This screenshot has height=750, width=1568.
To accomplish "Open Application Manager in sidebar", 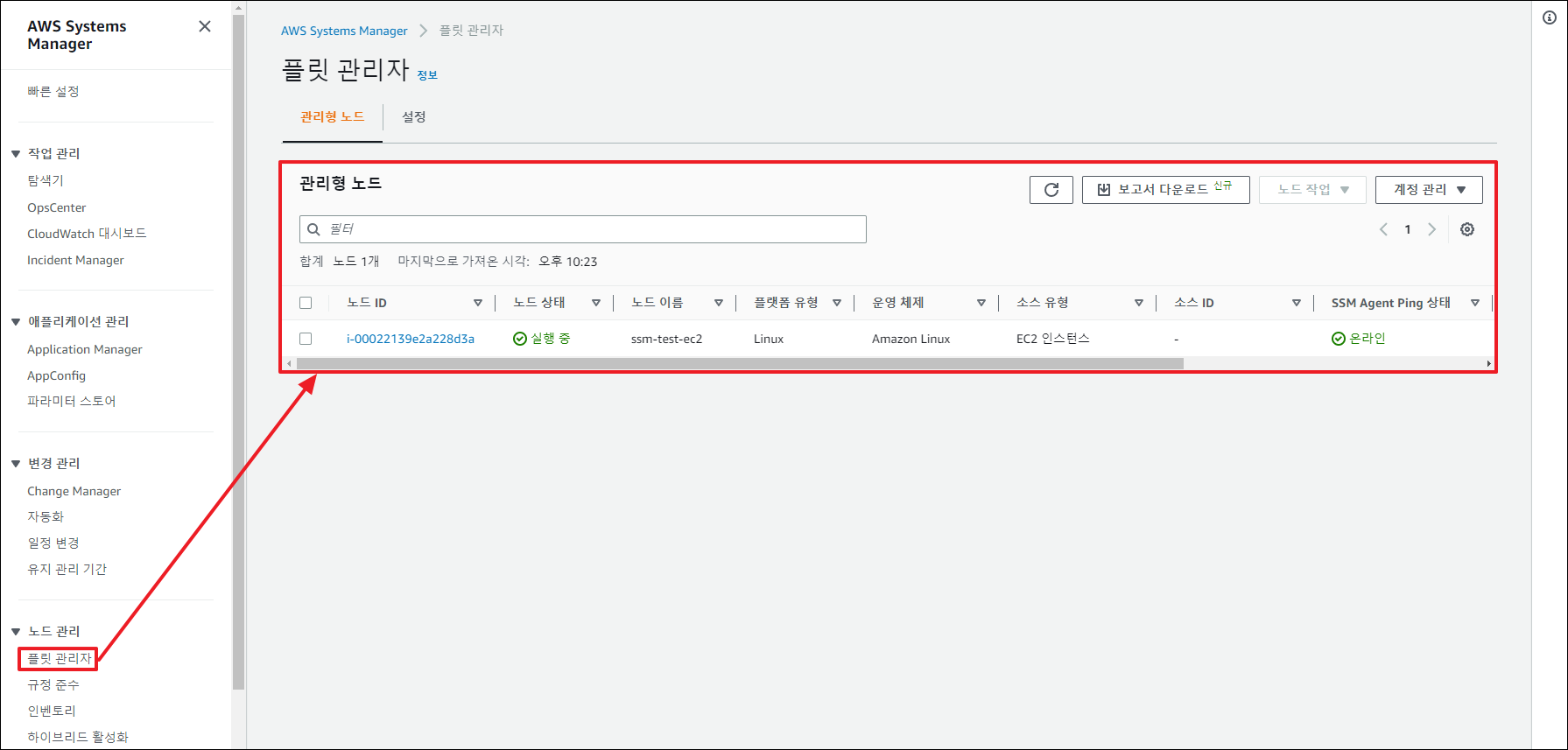I will pos(85,349).
